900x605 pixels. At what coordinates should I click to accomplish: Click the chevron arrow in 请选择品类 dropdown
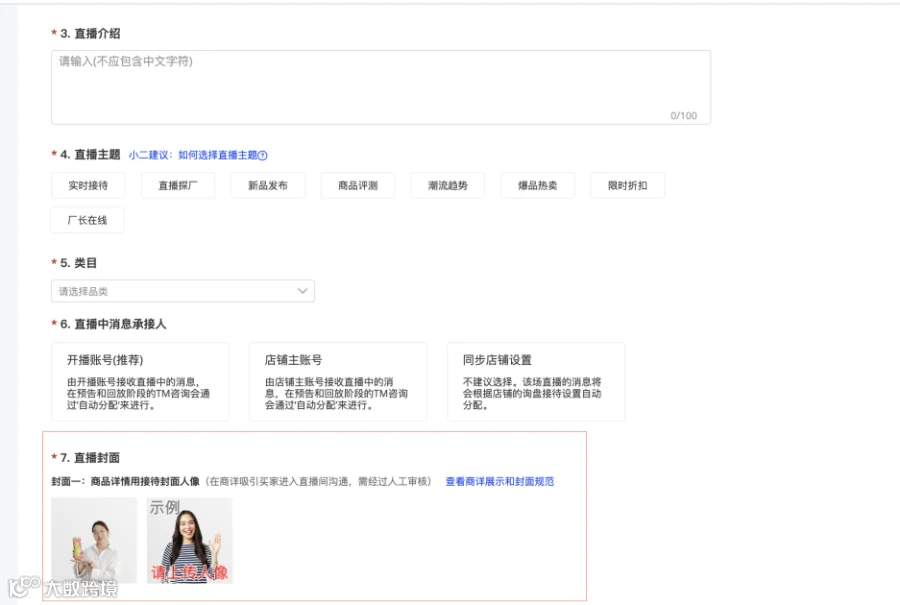click(302, 291)
